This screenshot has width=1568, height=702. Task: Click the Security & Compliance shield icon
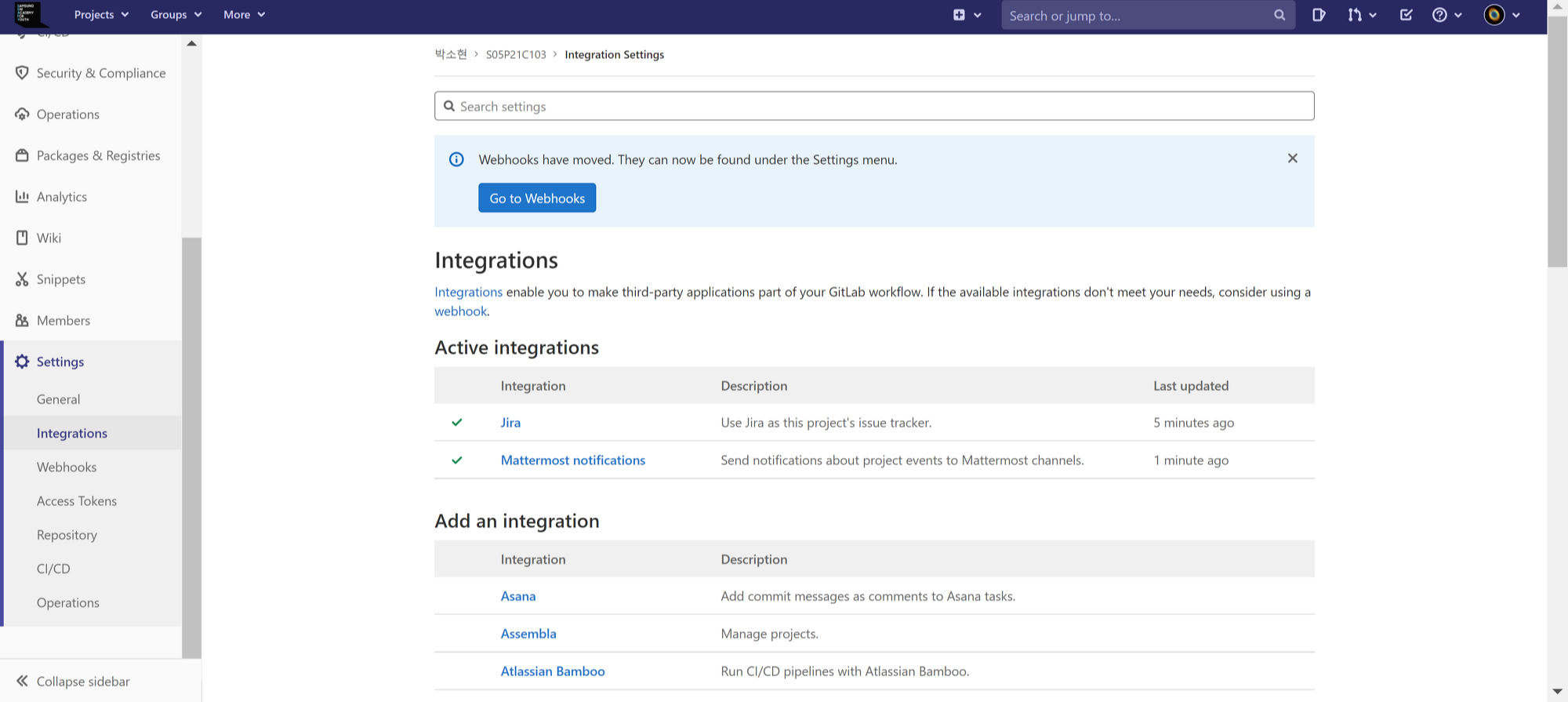(22, 73)
